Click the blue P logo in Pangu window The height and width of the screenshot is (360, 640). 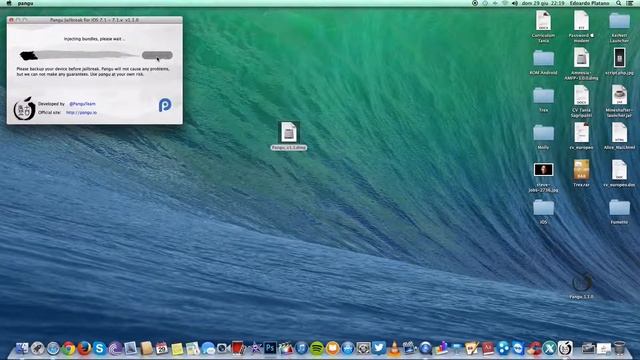(x=165, y=105)
